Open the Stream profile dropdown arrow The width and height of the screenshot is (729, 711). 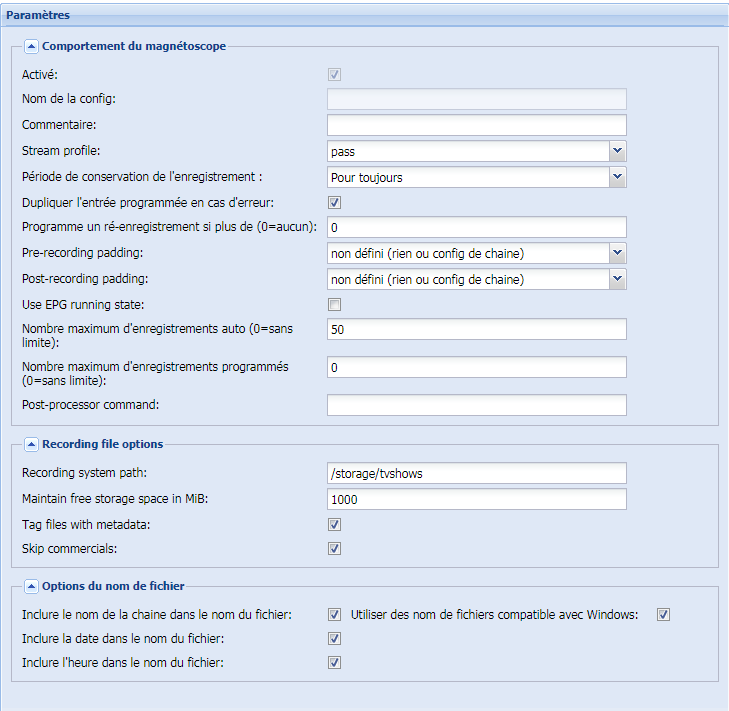point(617,151)
